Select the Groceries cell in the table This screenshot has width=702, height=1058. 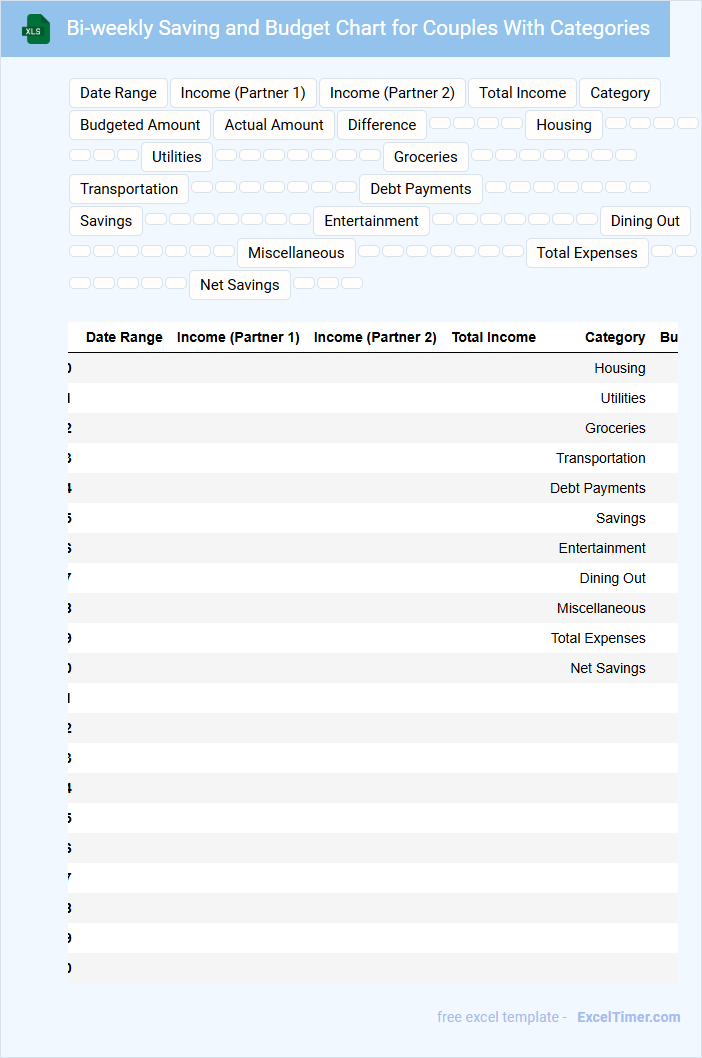[615, 428]
